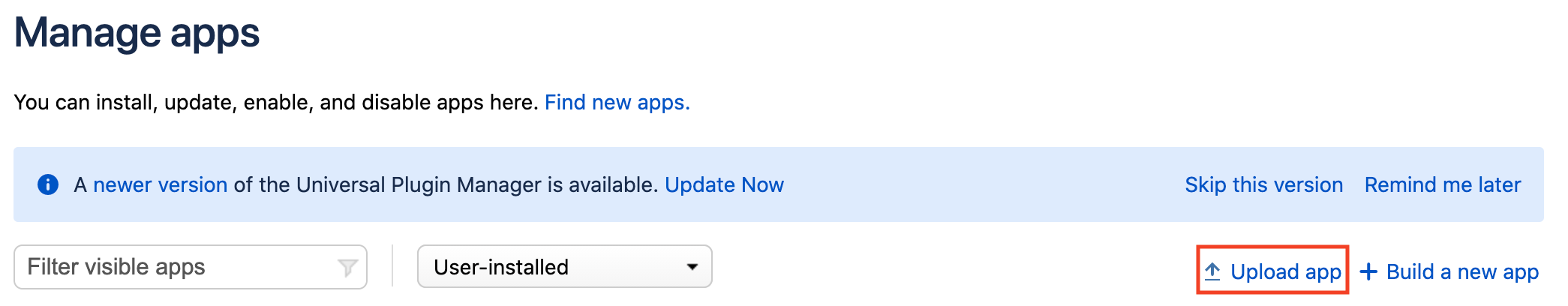Click the funnel icon in the filter field
This screenshot has width=1568, height=306.
pyautogui.click(x=347, y=267)
